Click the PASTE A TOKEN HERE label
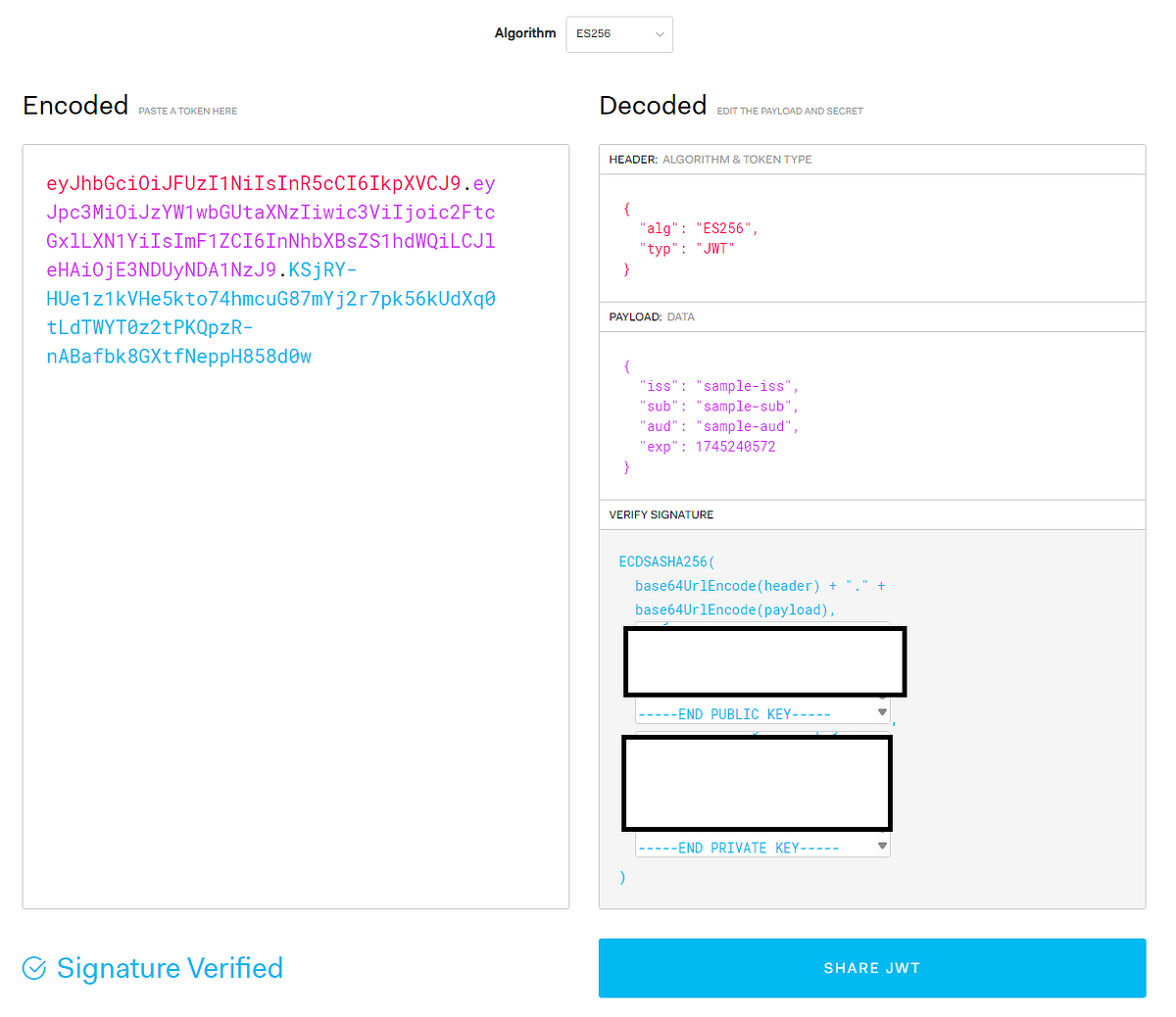This screenshot has width=1176, height=1017. [187, 111]
